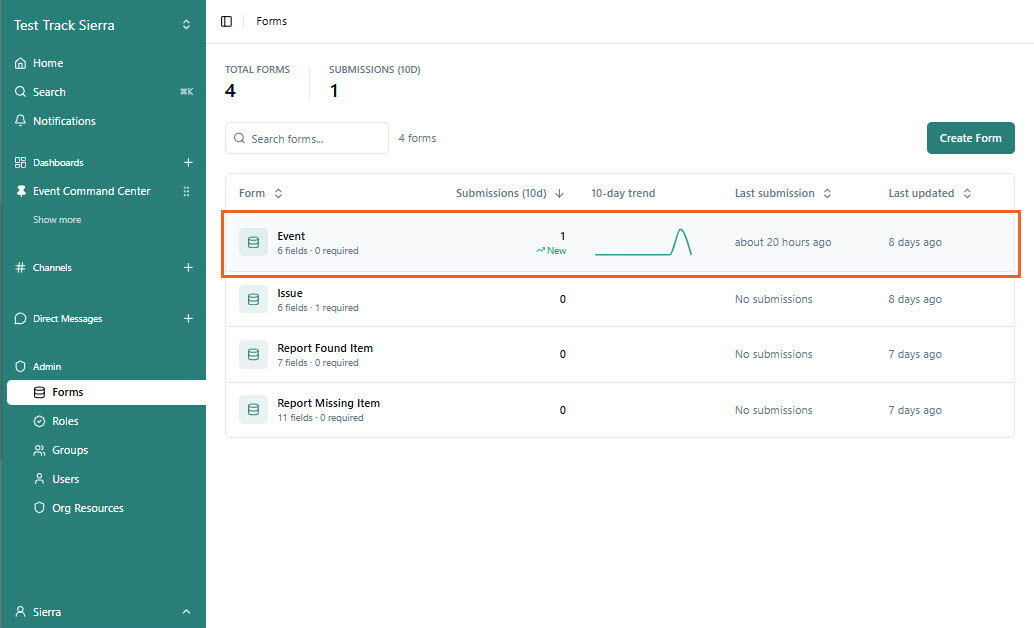
Task: Sort by Last submission column
Action: tap(783, 193)
